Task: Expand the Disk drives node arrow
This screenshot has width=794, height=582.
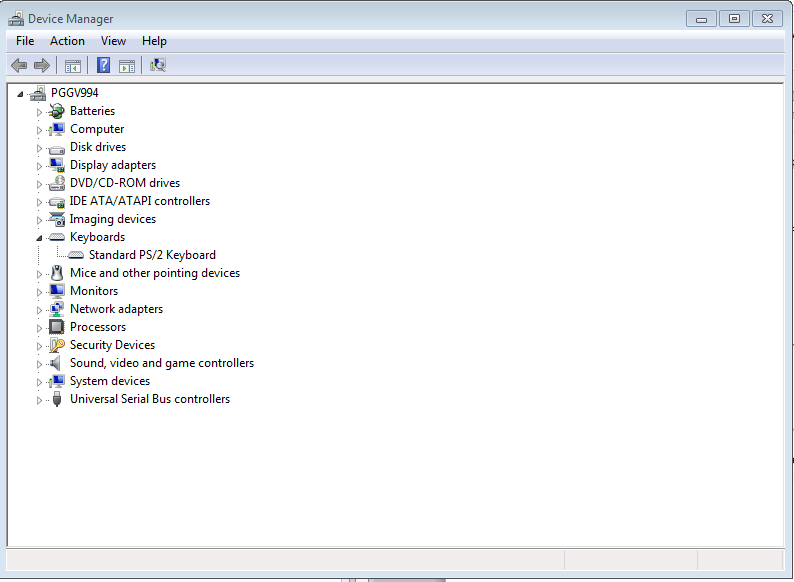Action: tap(39, 148)
